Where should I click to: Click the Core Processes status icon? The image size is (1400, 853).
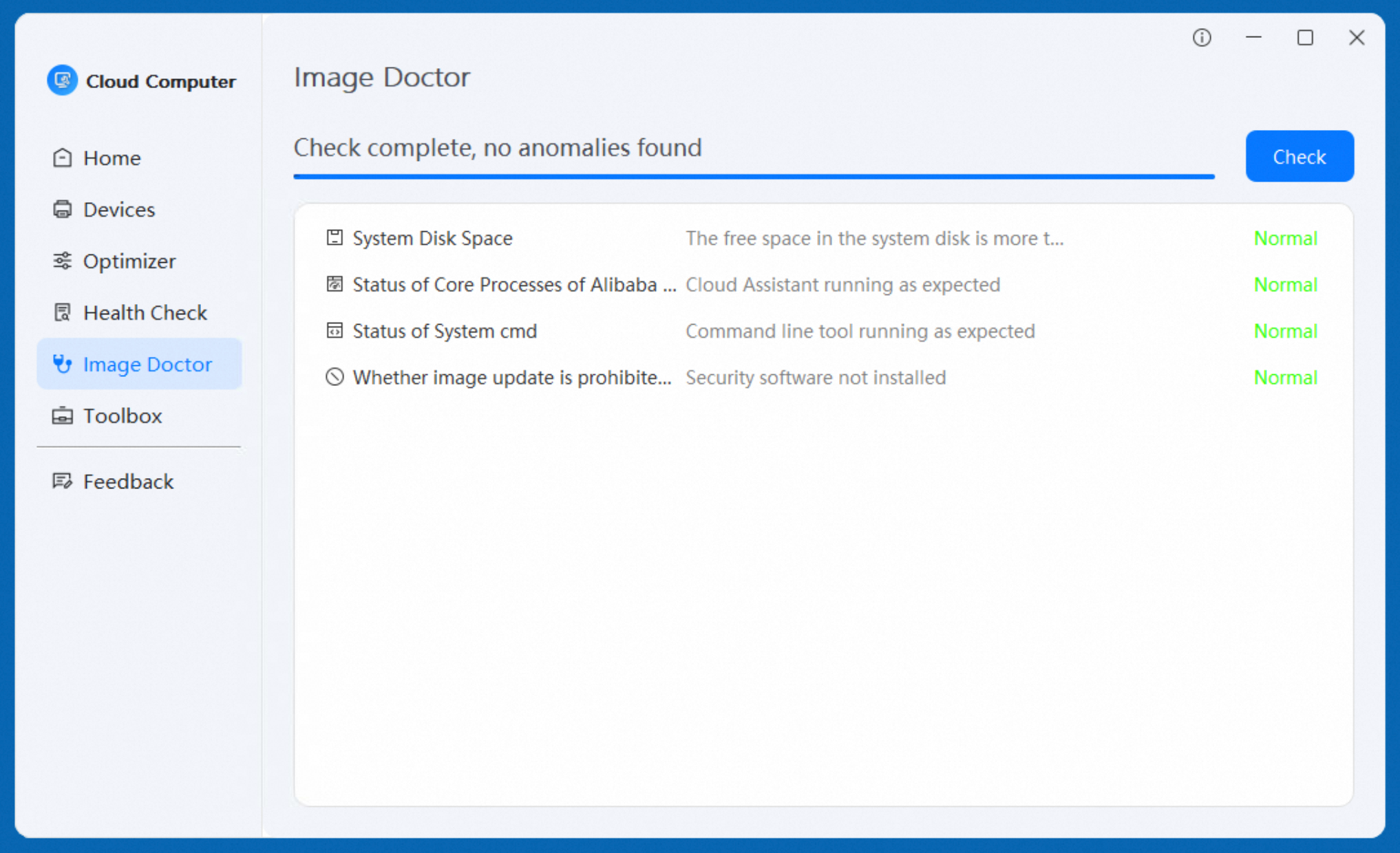coord(334,283)
